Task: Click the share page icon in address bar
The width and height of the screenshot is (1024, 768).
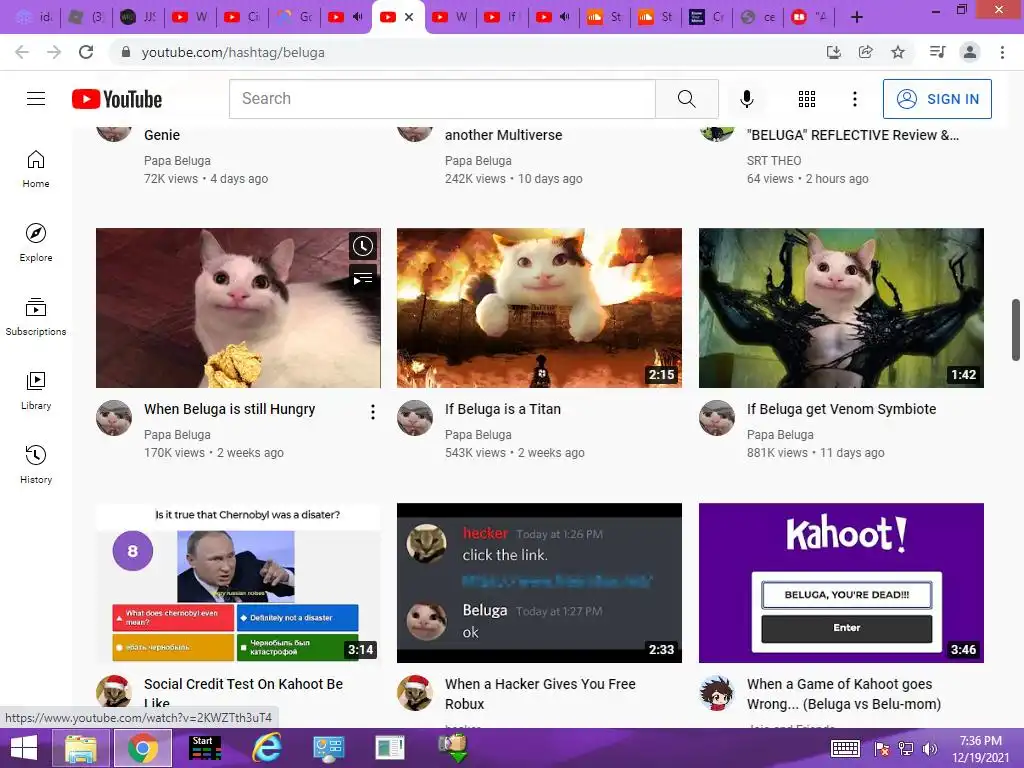Action: 866,52
